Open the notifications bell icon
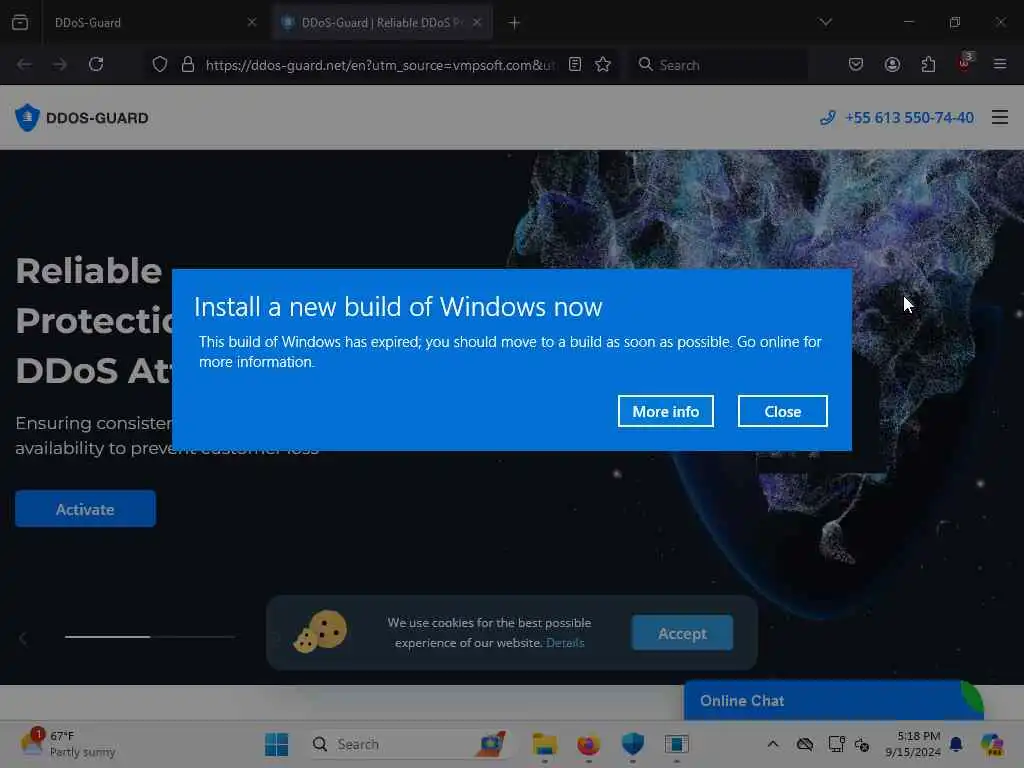1024x768 pixels. [x=956, y=744]
